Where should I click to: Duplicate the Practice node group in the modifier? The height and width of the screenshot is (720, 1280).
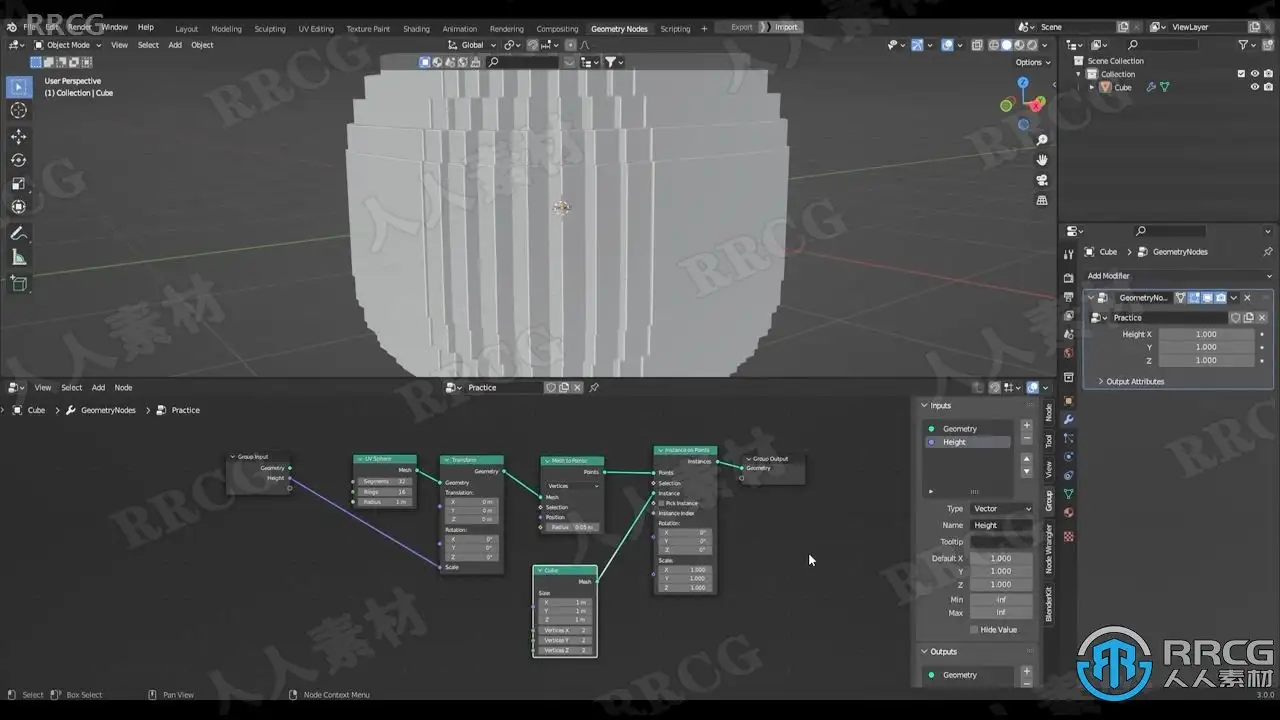(x=1248, y=318)
